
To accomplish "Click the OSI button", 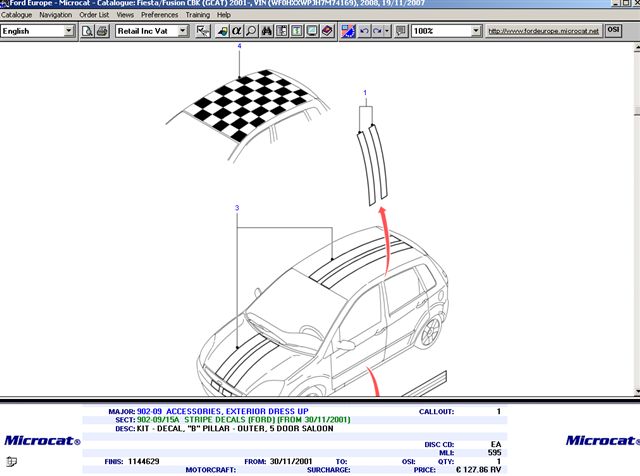I will 628,32.
